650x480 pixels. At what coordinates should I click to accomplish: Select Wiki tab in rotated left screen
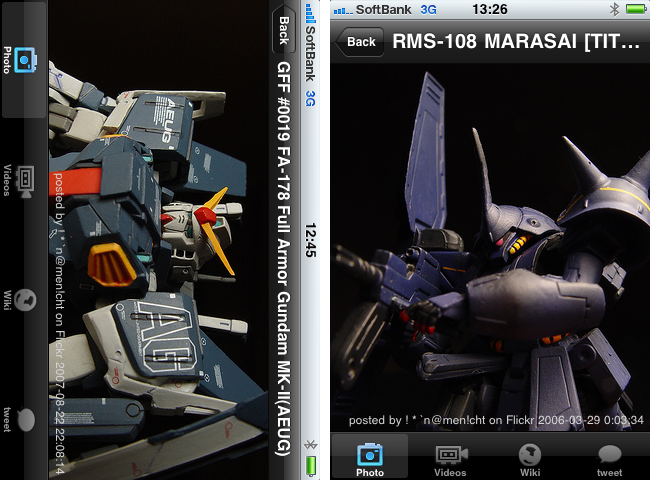point(20,300)
